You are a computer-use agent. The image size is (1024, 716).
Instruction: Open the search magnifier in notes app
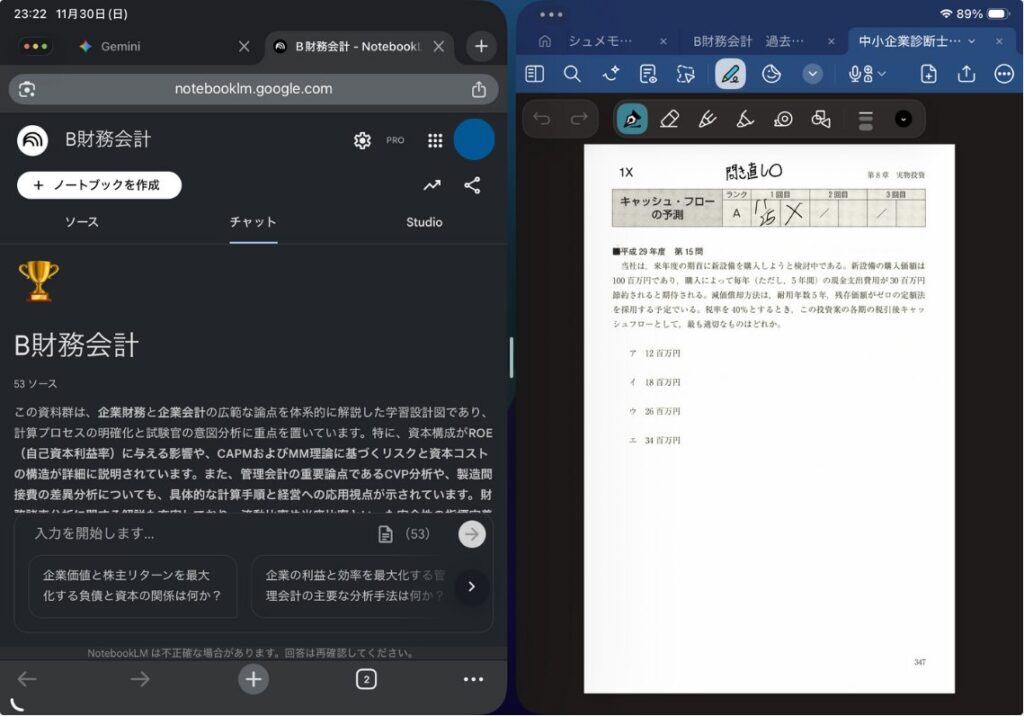(x=572, y=74)
